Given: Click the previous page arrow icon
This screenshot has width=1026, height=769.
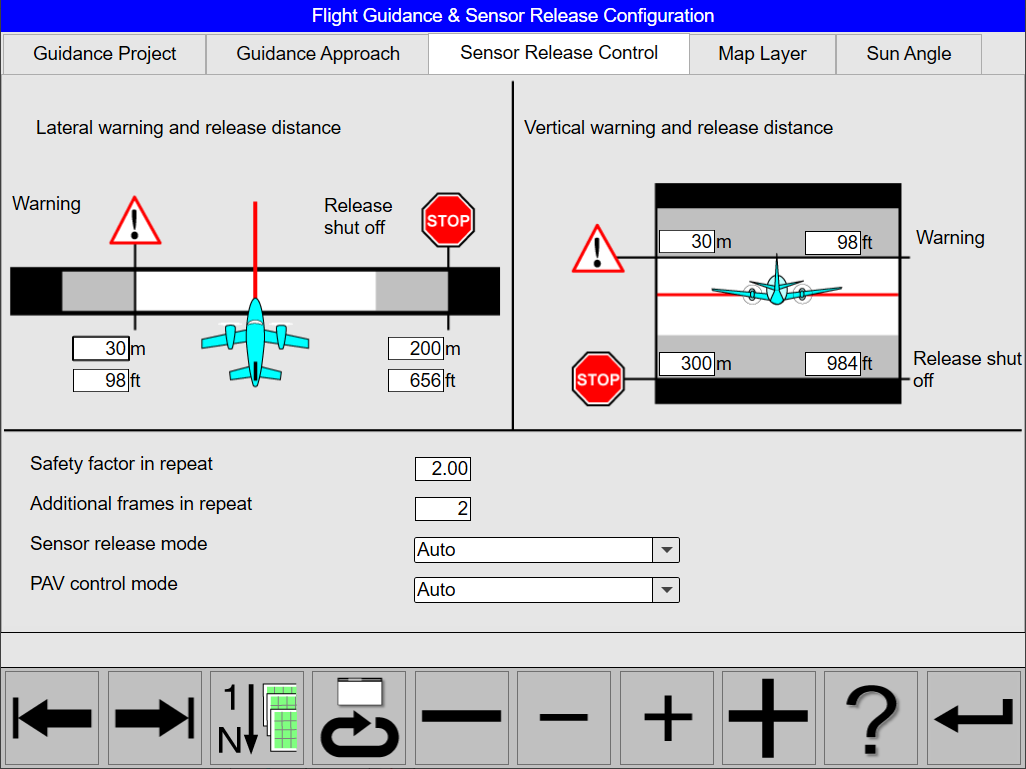Looking at the screenshot, I should [51, 718].
